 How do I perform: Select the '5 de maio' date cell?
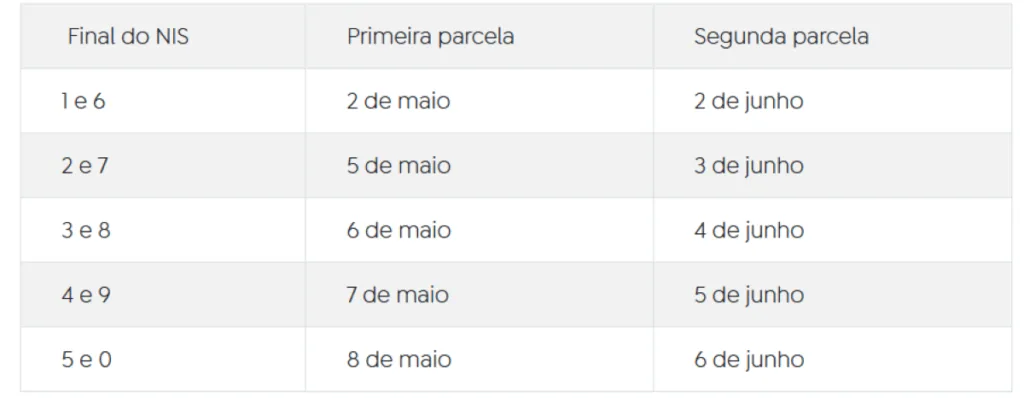tap(479, 165)
